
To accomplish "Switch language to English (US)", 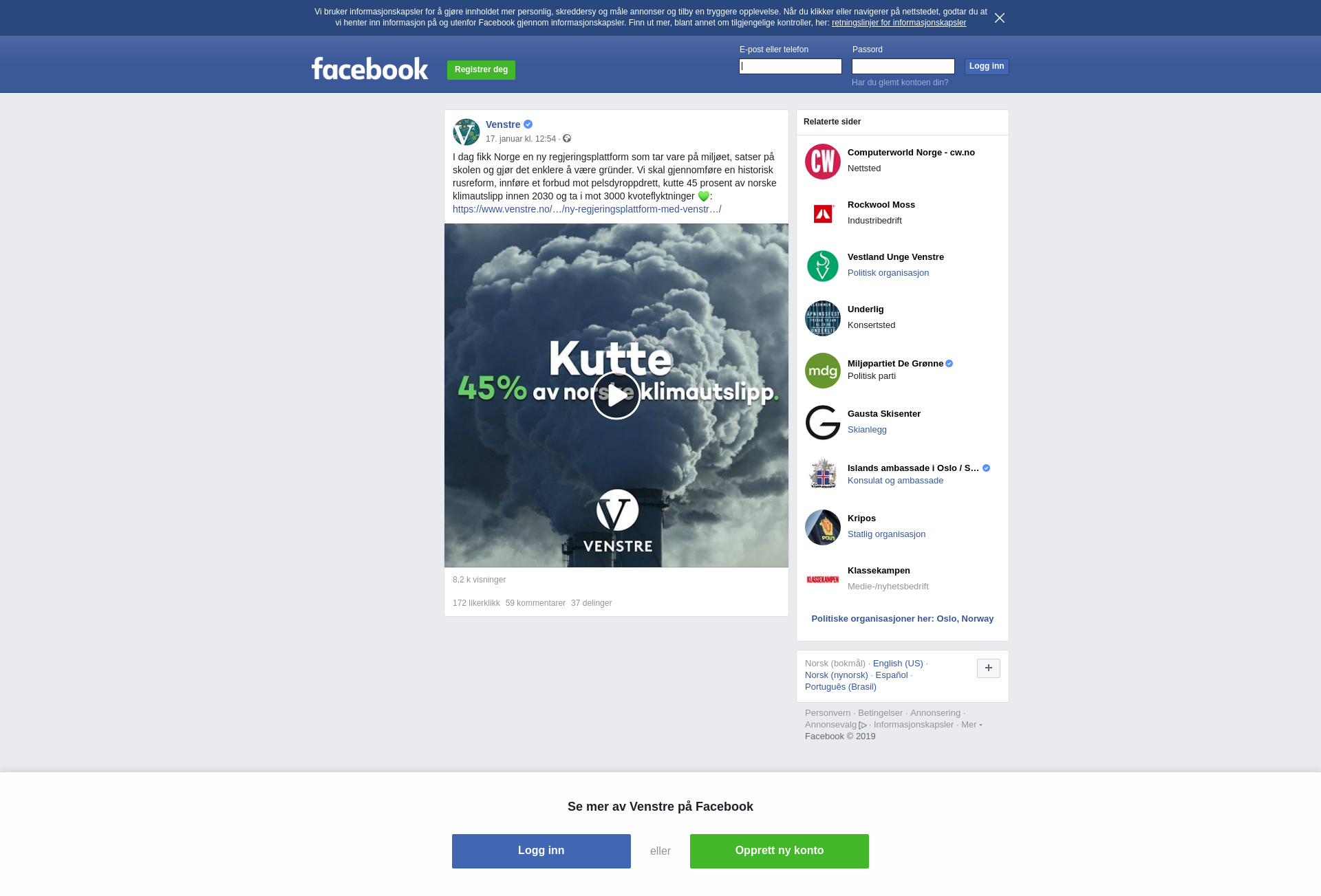I will [898, 664].
